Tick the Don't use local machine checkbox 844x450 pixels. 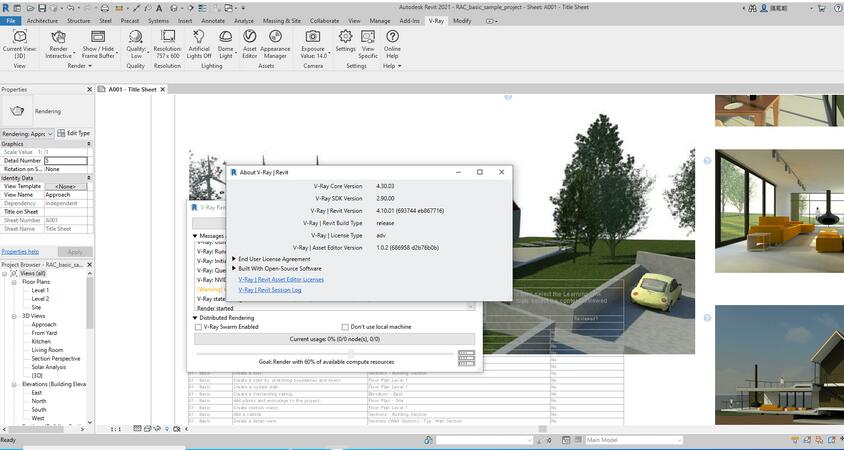(x=345, y=327)
